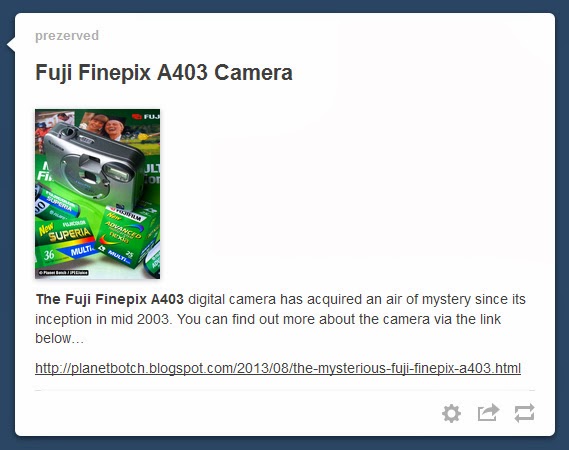Select the 'New Superia' film box in image
This screenshot has height=450, width=569.
[65, 241]
